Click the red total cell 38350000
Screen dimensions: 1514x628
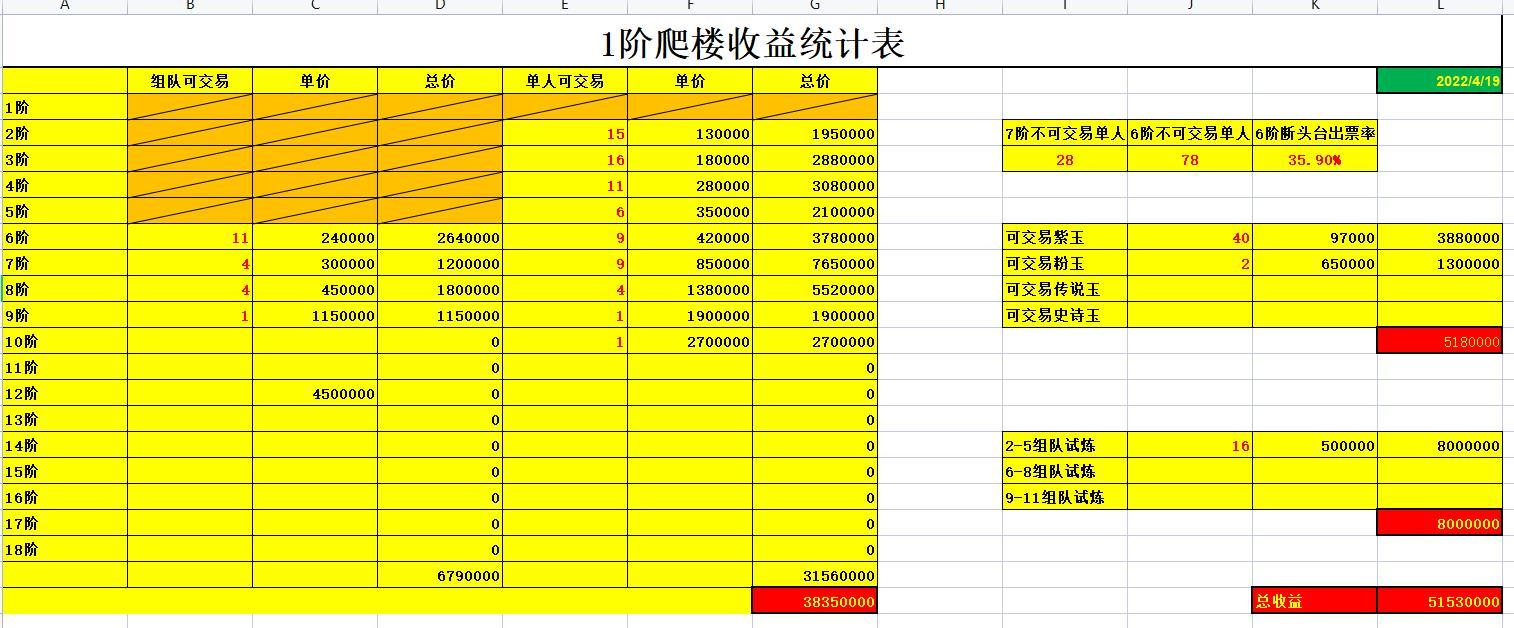pyautogui.click(x=815, y=601)
